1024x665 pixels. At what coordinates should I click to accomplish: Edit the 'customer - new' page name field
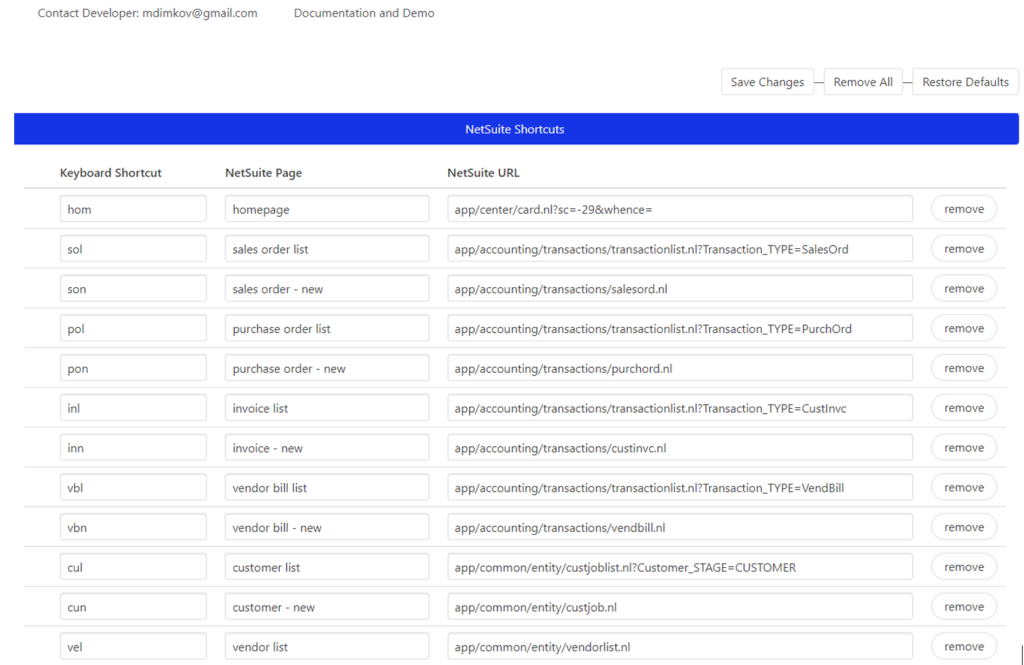tap(327, 607)
